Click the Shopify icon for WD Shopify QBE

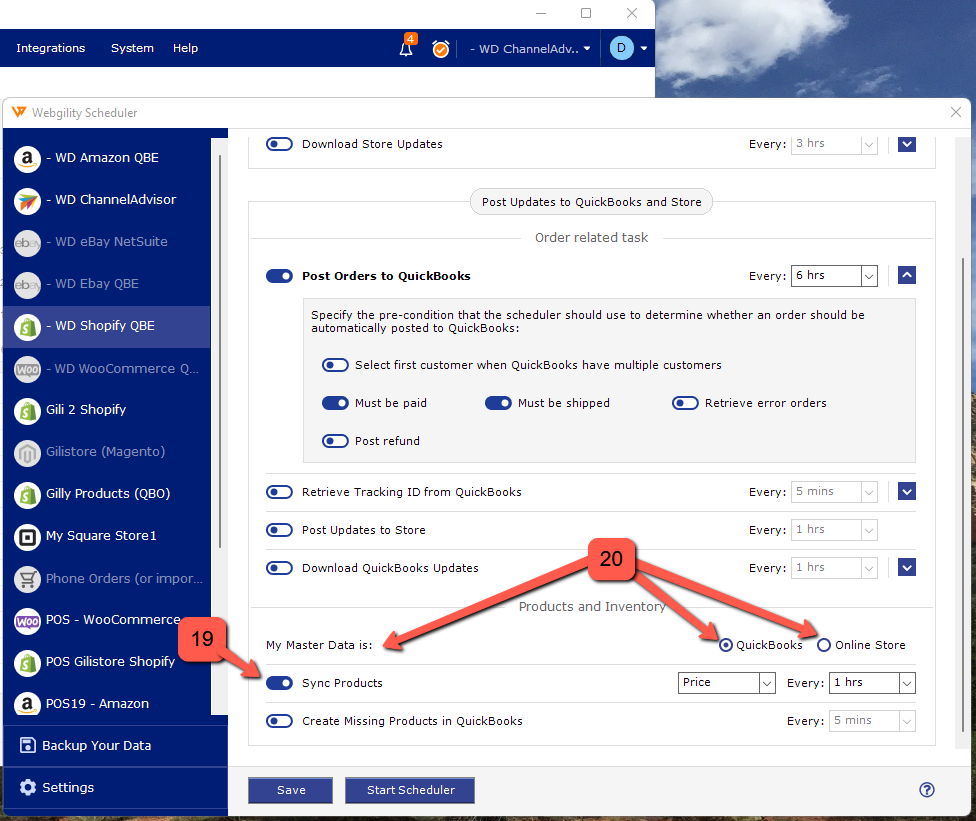(x=27, y=326)
